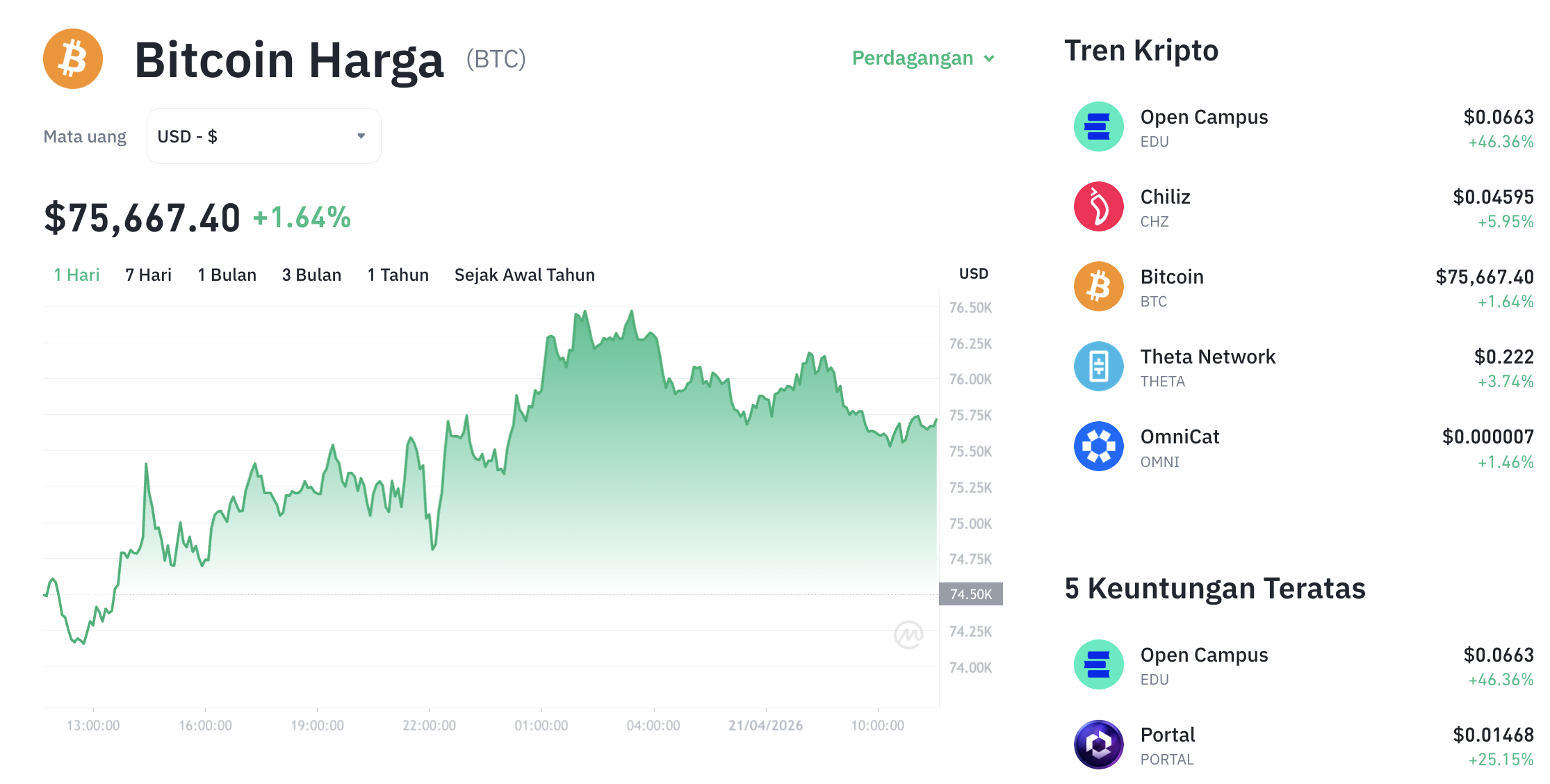This screenshot has height=784, width=1550.
Task: Expand the Perdagangan menu chevron
Action: (990, 59)
